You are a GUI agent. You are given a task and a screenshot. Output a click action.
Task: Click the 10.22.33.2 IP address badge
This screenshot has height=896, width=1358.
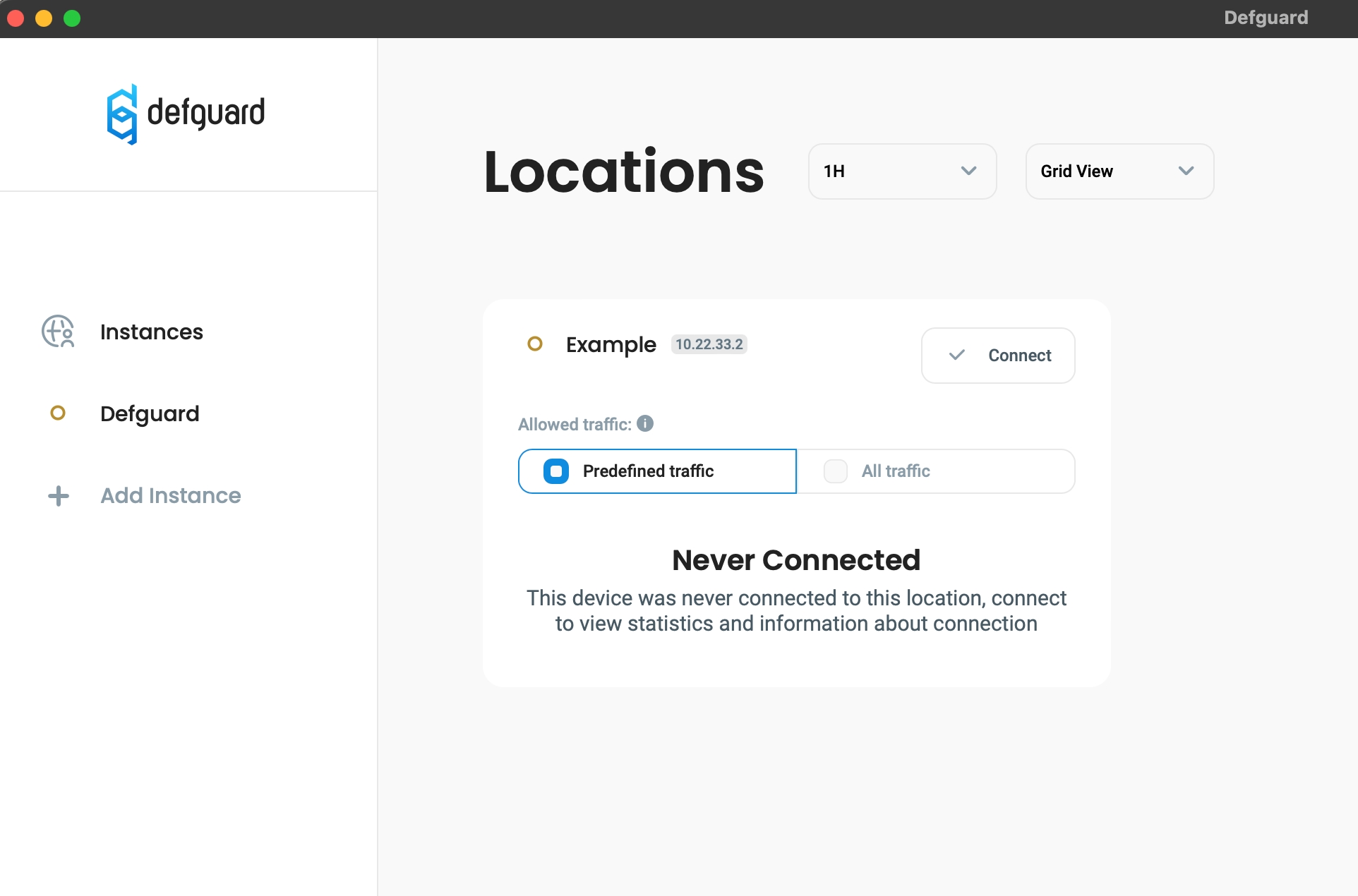709,344
